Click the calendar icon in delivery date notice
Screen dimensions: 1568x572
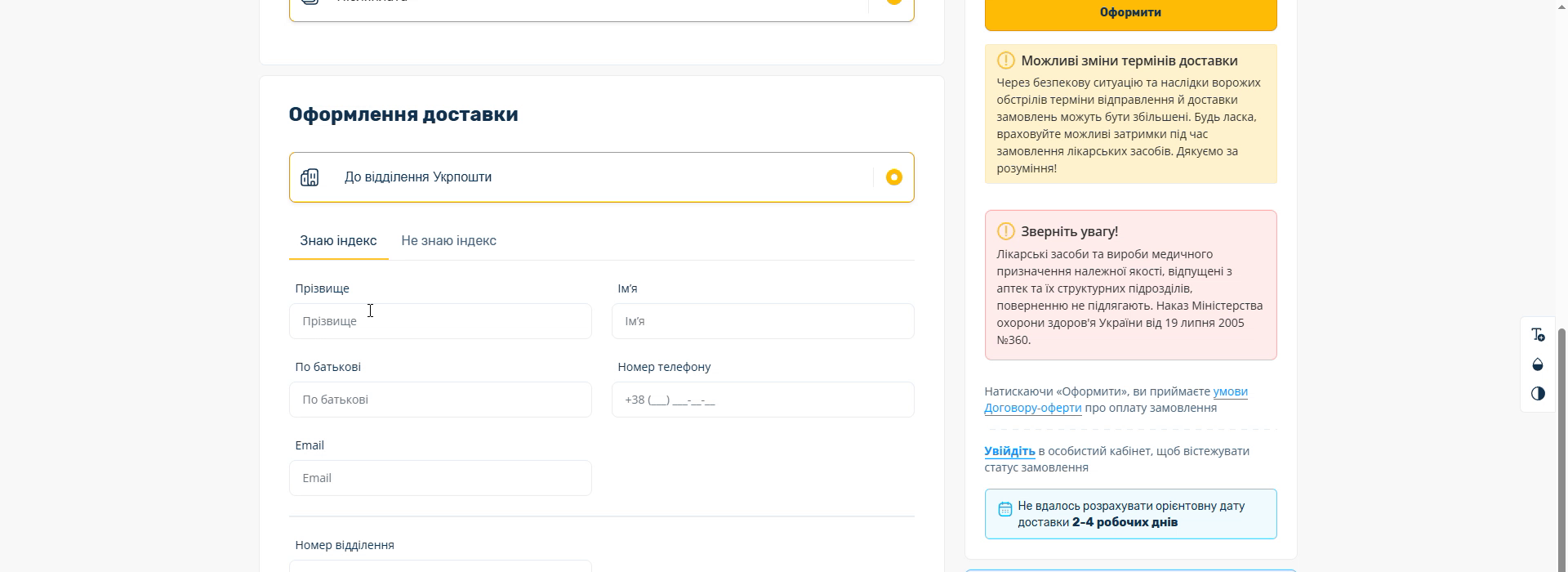[x=1005, y=509]
